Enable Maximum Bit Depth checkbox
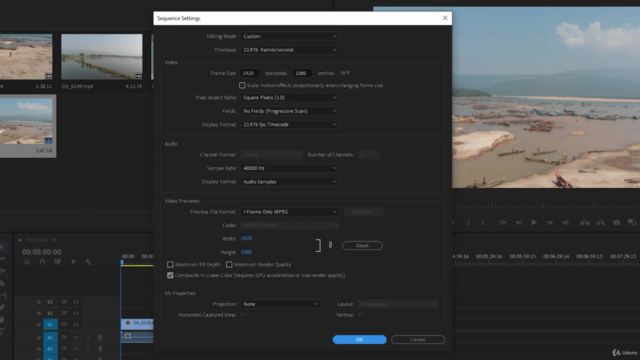The width and height of the screenshot is (640, 360). [x=170, y=264]
